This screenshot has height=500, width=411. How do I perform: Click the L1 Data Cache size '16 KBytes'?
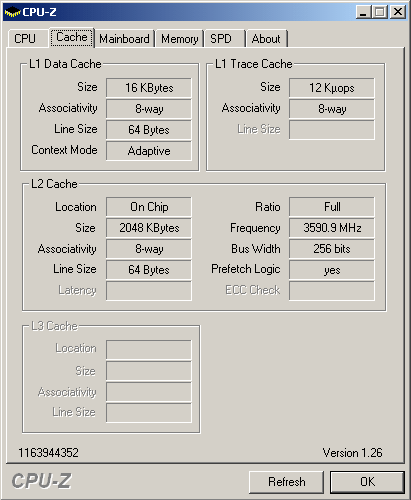[x=149, y=88]
